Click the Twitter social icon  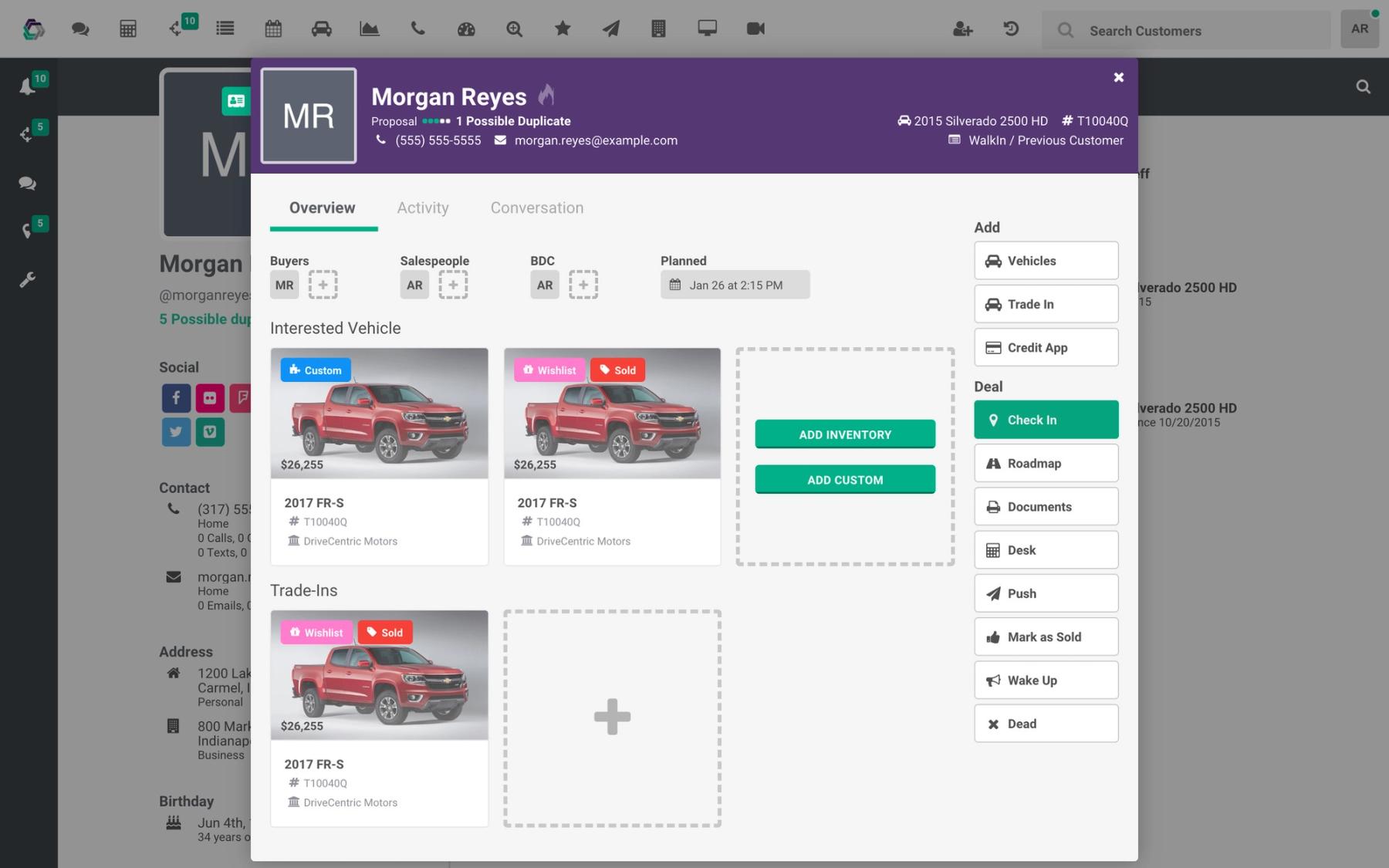[176, 432]
